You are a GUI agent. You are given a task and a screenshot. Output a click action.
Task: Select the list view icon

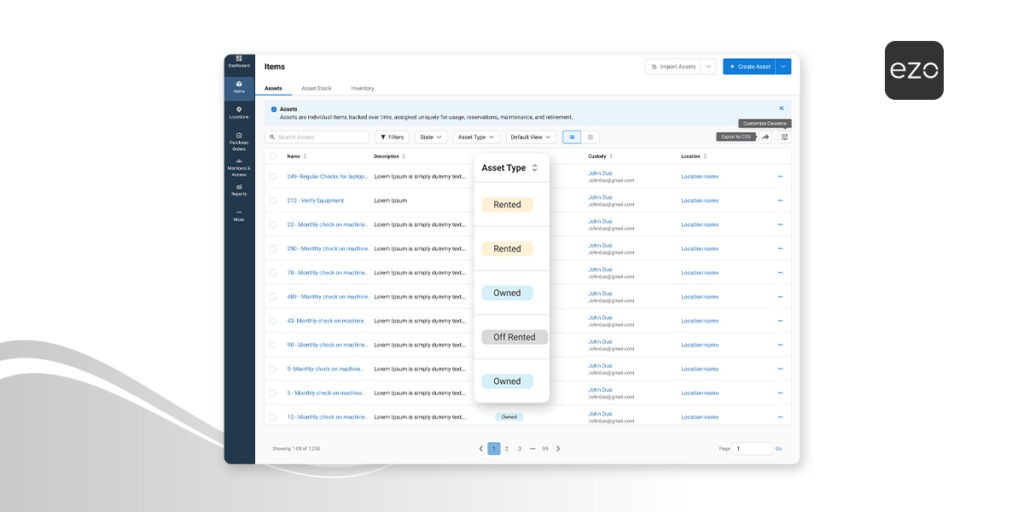click(572, 137)
